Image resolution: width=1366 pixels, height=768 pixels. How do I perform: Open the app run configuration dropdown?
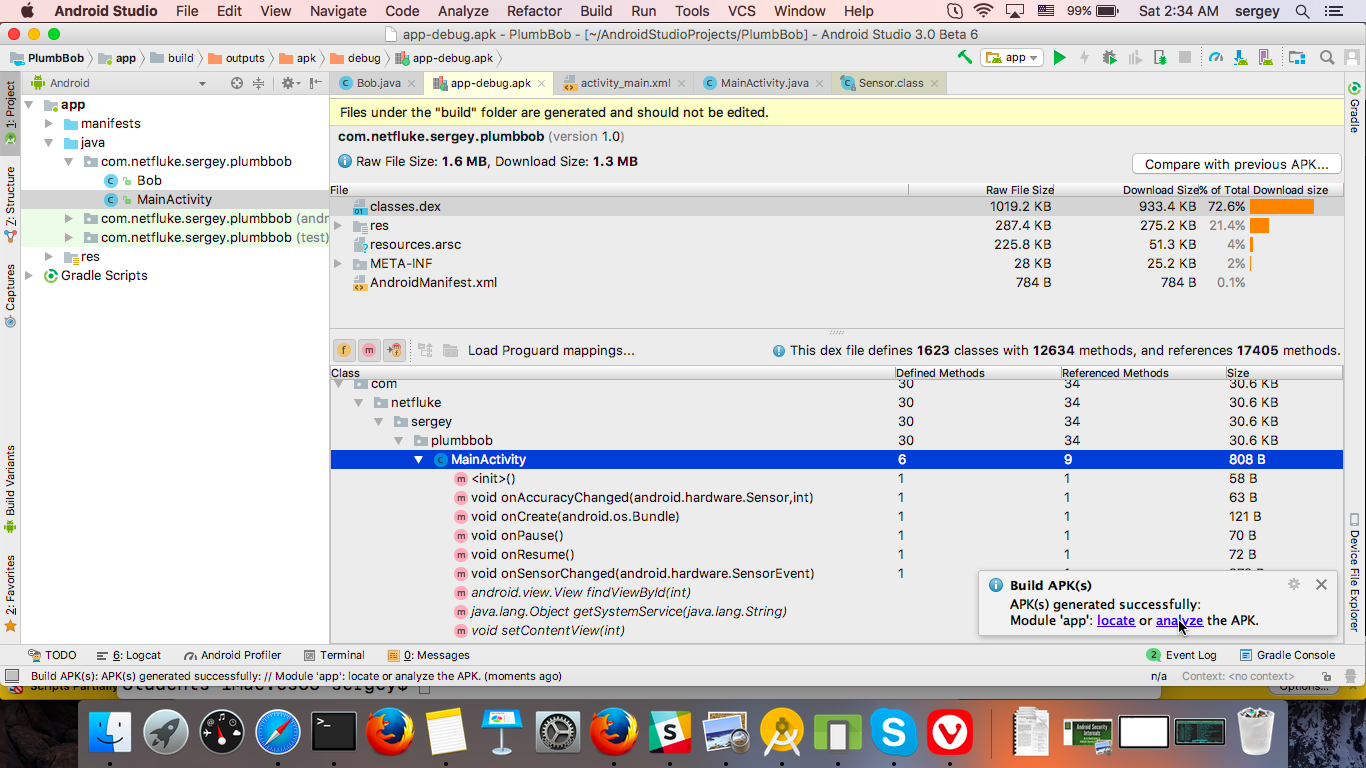tap(1012, 58)
